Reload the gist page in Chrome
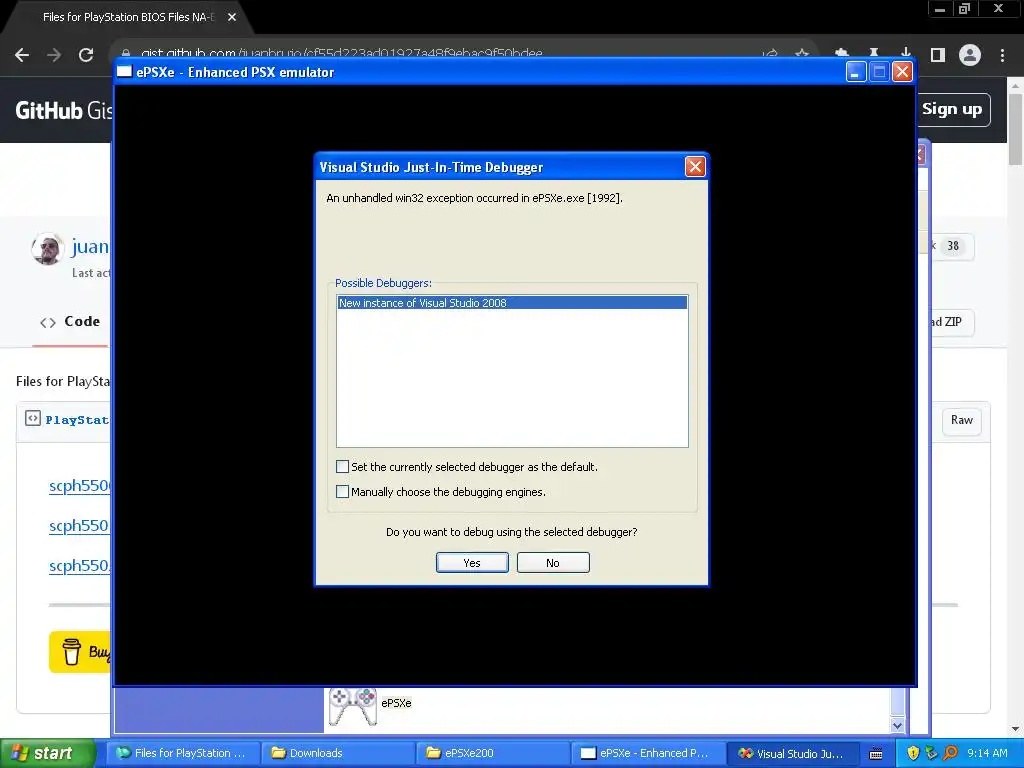 click(x=86, y=55)
